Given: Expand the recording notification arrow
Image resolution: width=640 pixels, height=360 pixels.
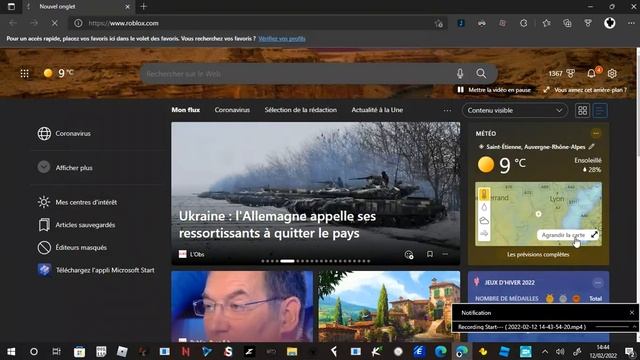Looking at the screenshot, I should click(634, 327).
